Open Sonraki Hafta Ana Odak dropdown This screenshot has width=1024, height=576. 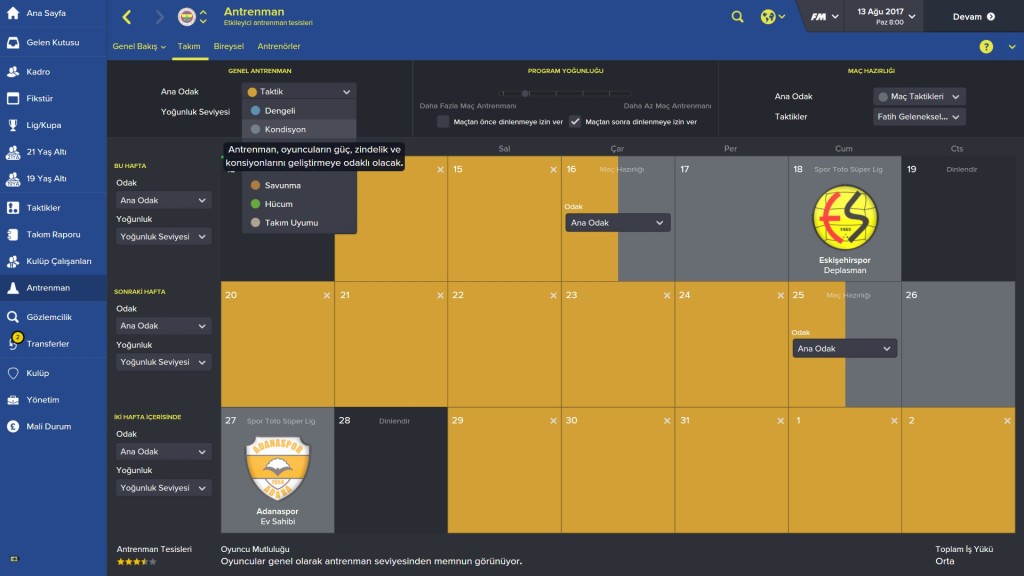point(163,326)
